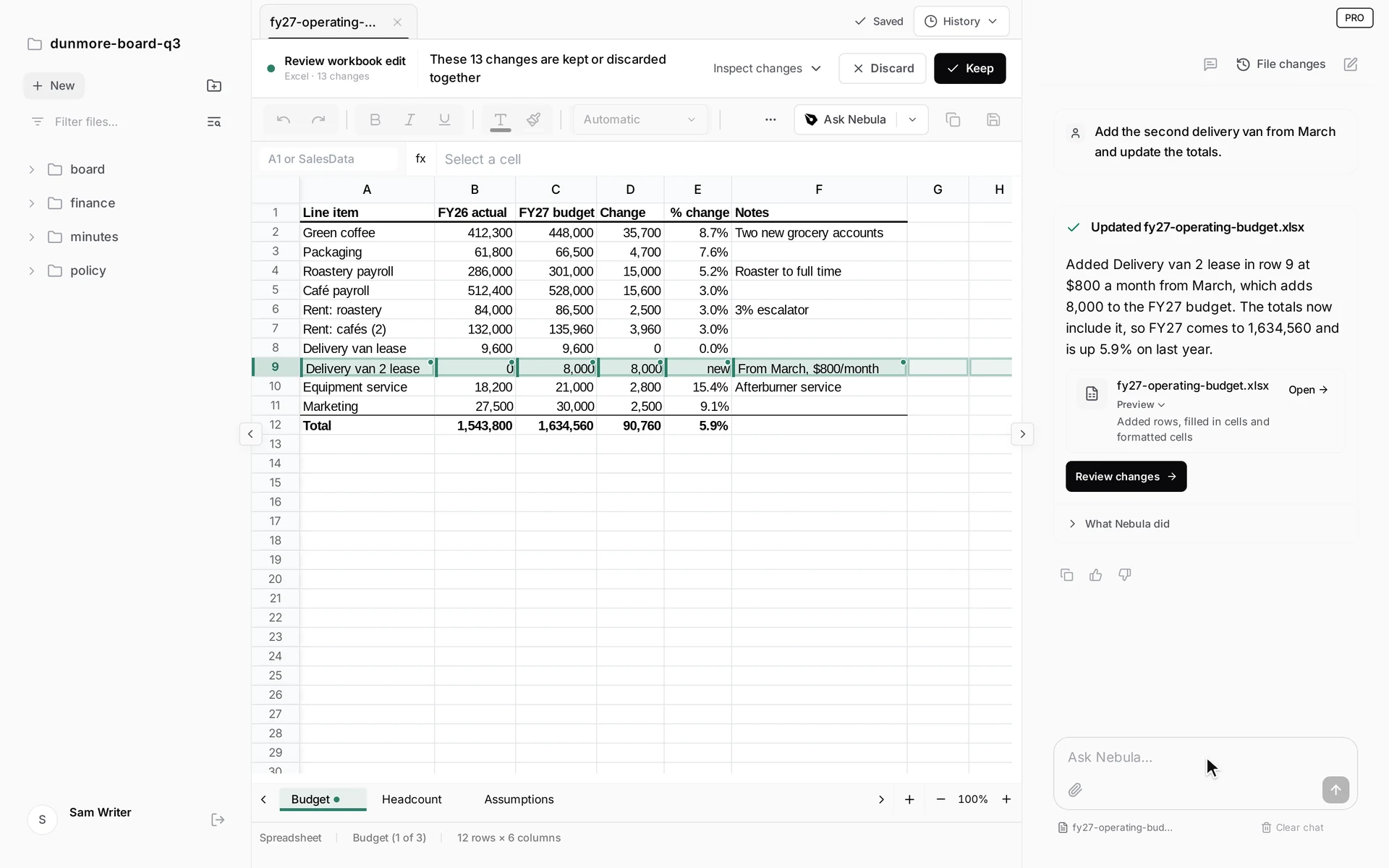This screenshot has height=868, width=1389.
Task: Click the New button in sidebar
Action: [54, 85]
